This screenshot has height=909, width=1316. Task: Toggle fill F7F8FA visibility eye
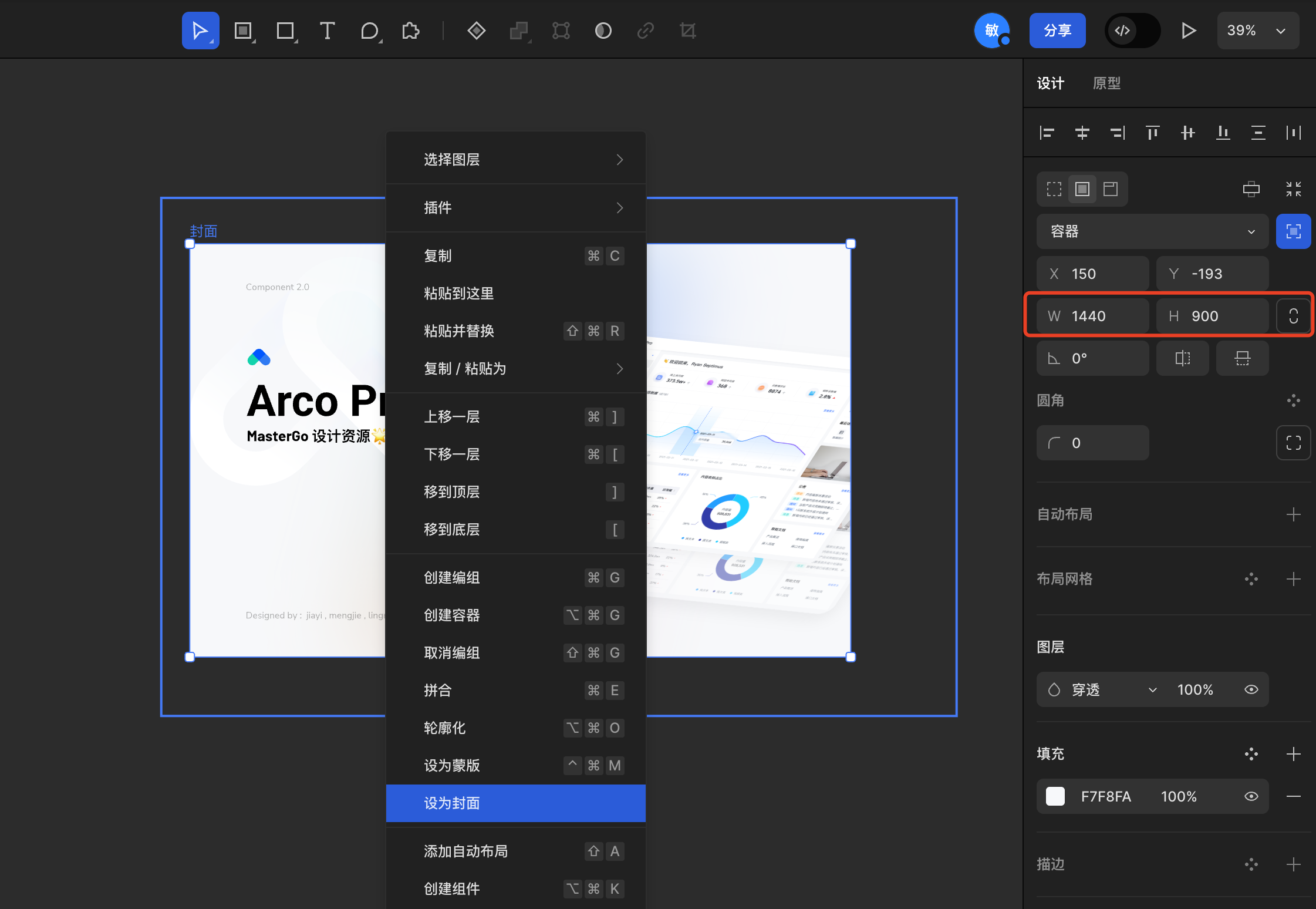tap(1251, 796)
